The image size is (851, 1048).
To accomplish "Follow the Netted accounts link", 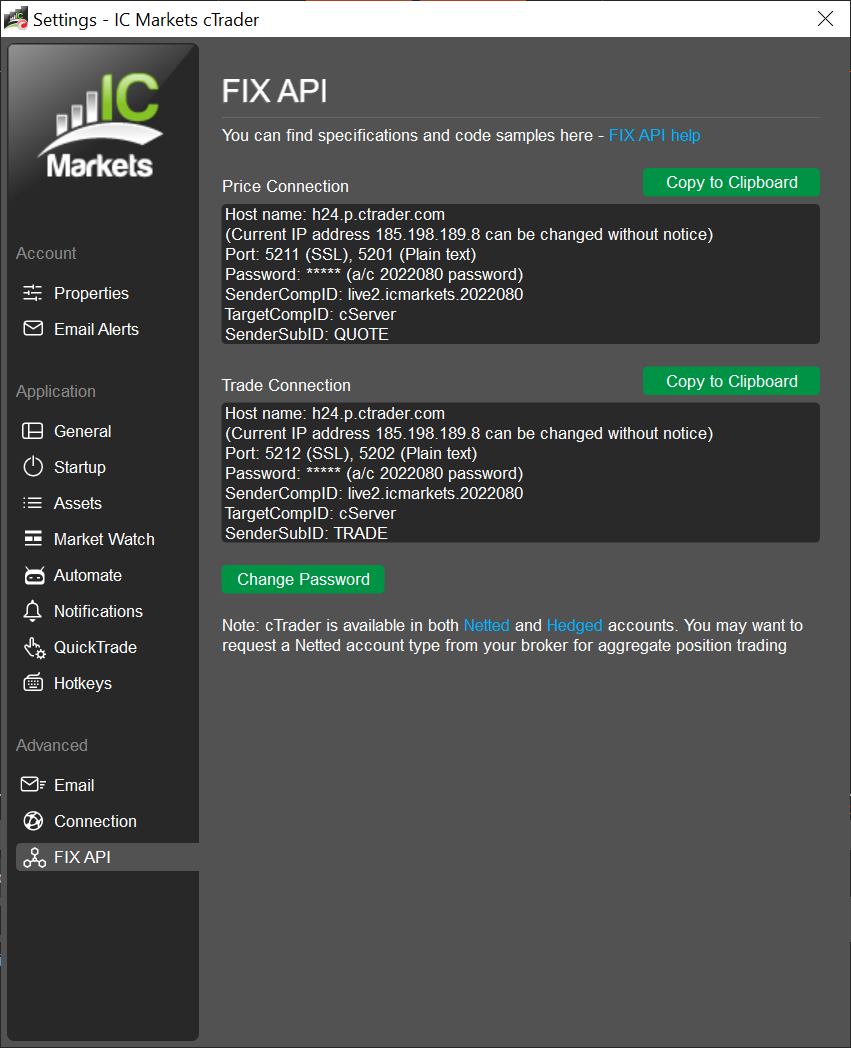I will (x=487, y=626).
